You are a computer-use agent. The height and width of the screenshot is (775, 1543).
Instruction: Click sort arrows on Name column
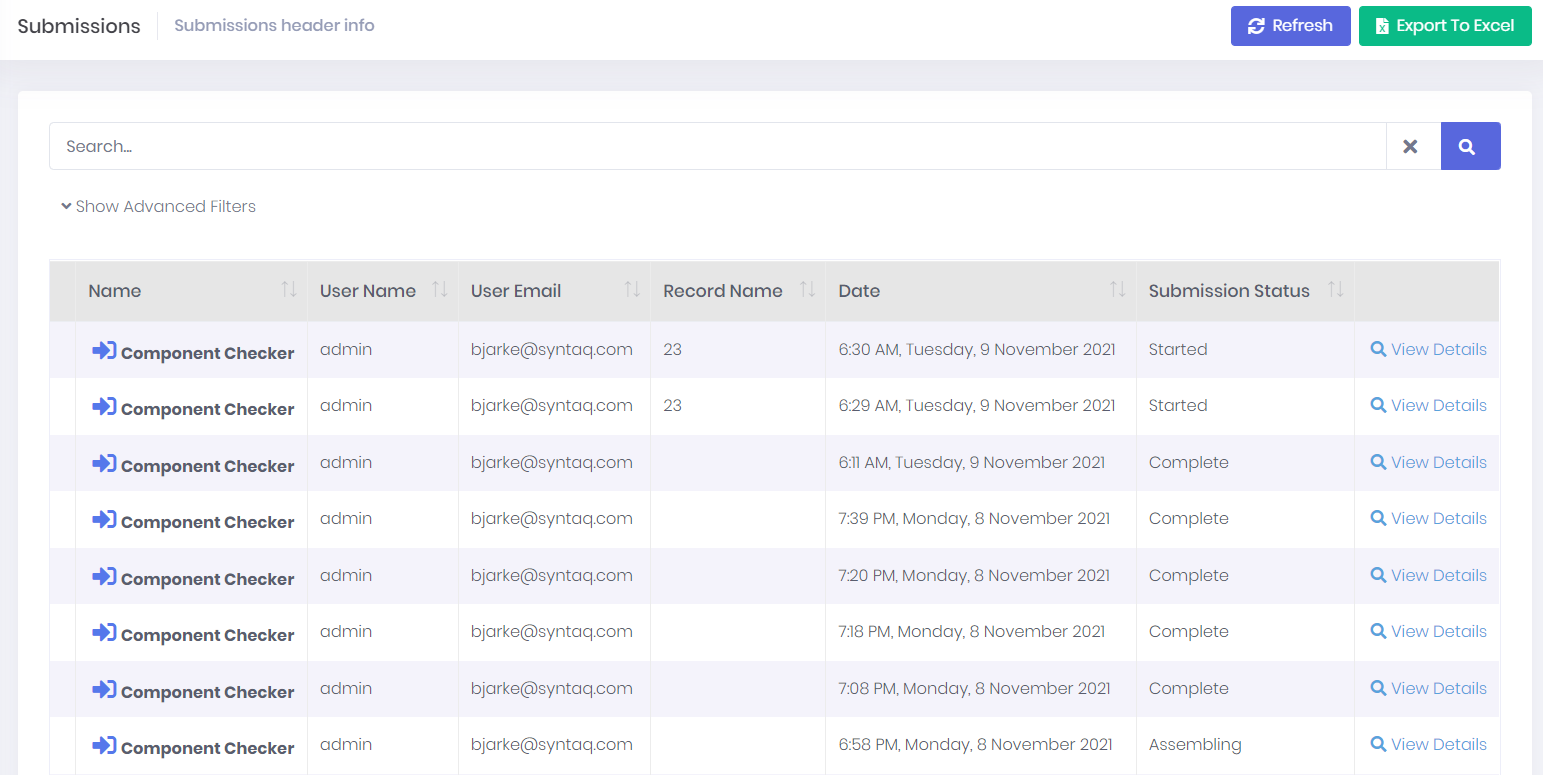(x=289, y=290)
